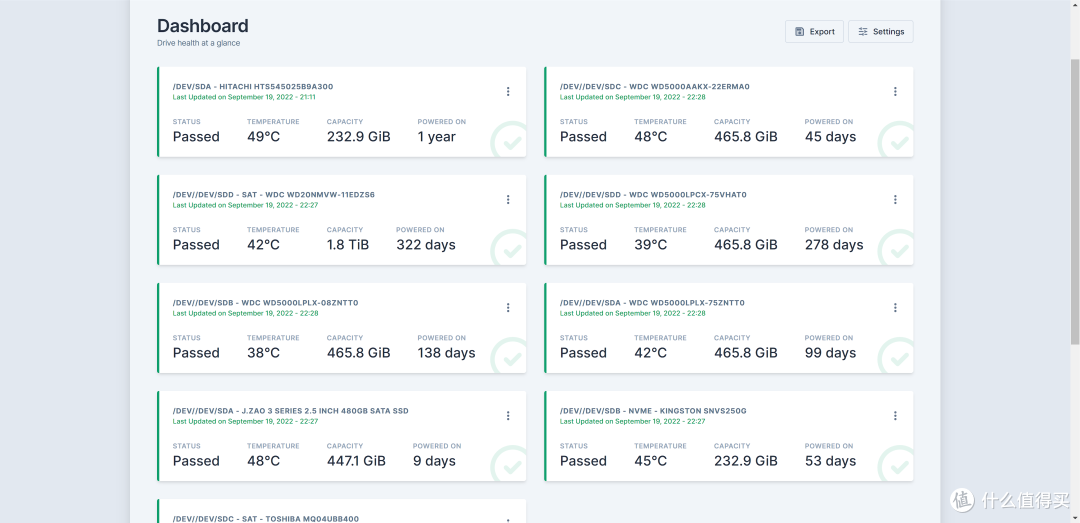The image size is (1080, 523).
Task: Click the Dashboard heading
Action: [202, 25]
